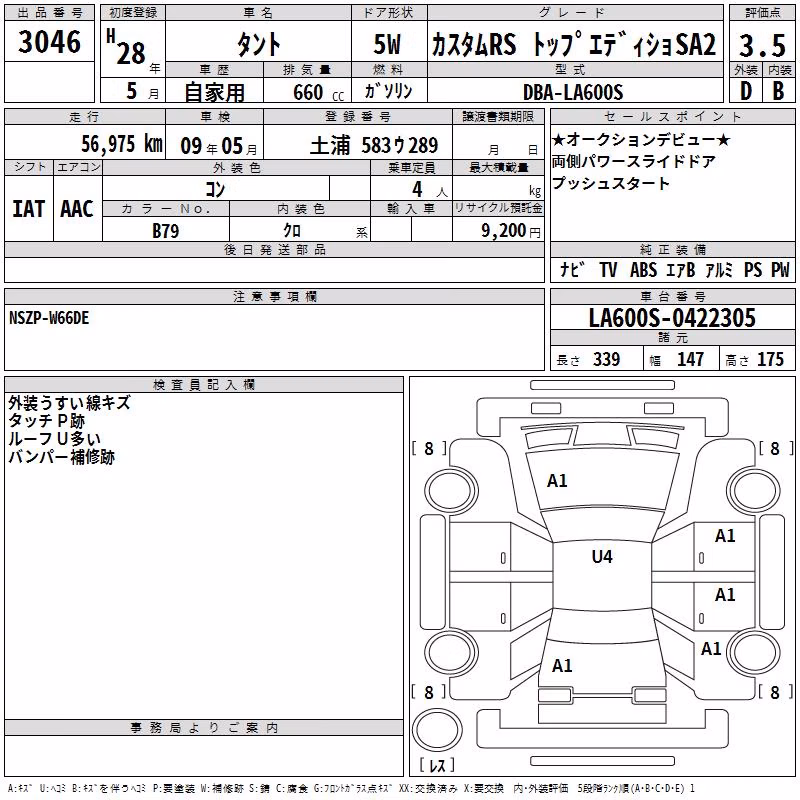Screen dimensions: 800x800
Task: Click レス label below spare tire
Action: 437,765
